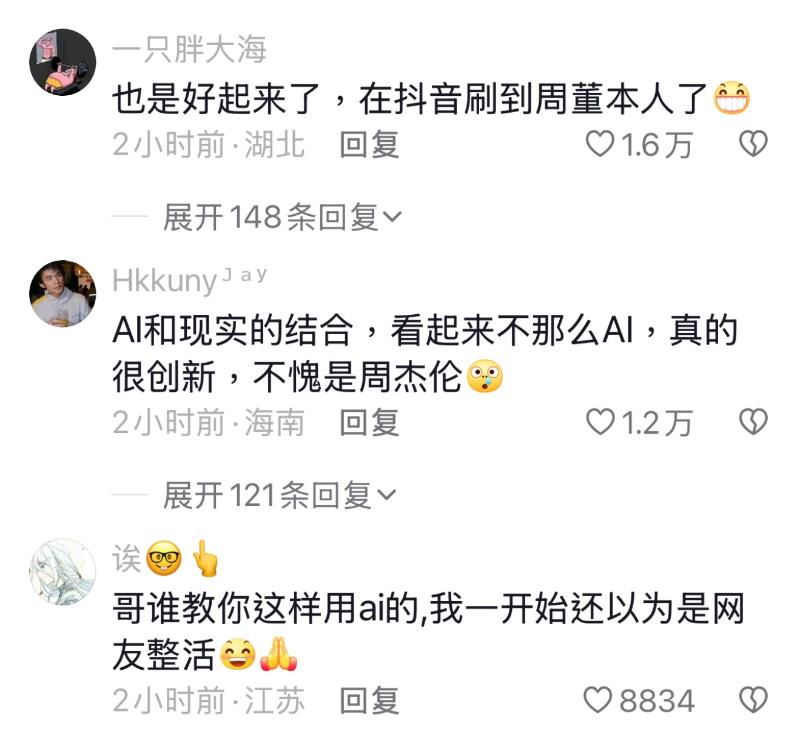Image resolution: width=800 pixels, height=740 pixels.
Task: Like Hkkuny's comment about AI和现实的结合
Action: pyautogui.click(x=599, y=422)
